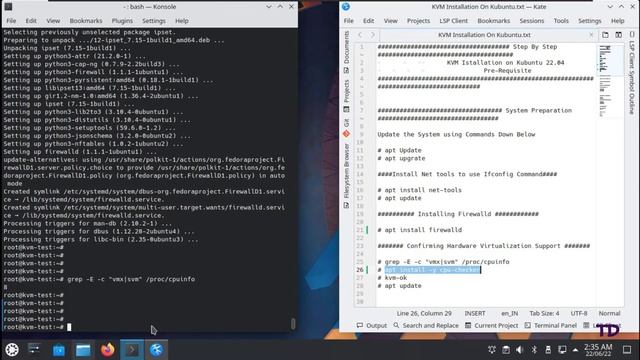Screen dimensions: 640x360
Task: Launch Firefox from the taskbar
Action: [x=108, y=350]
